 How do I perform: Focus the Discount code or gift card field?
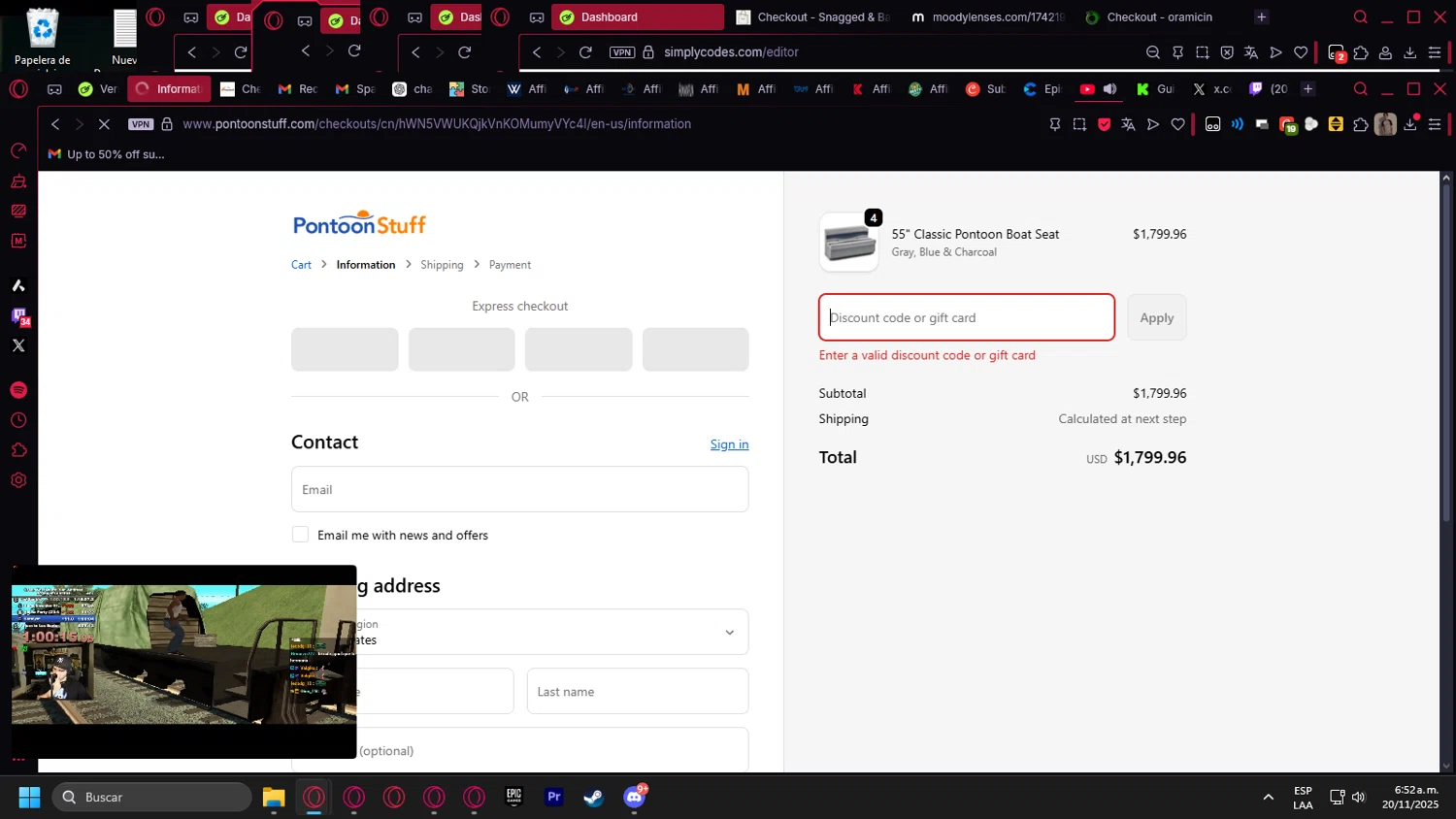[966, 317]
